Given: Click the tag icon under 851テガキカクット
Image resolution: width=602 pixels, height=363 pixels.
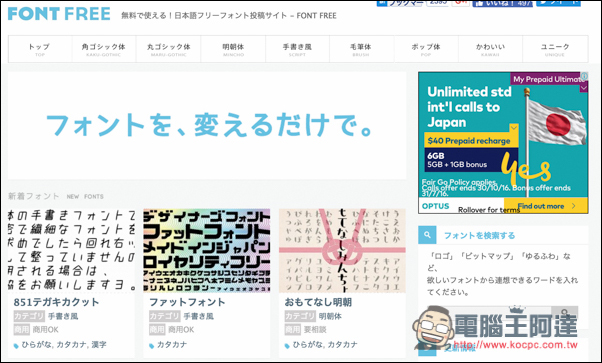Looking at the screenshot, I should 16,346.
